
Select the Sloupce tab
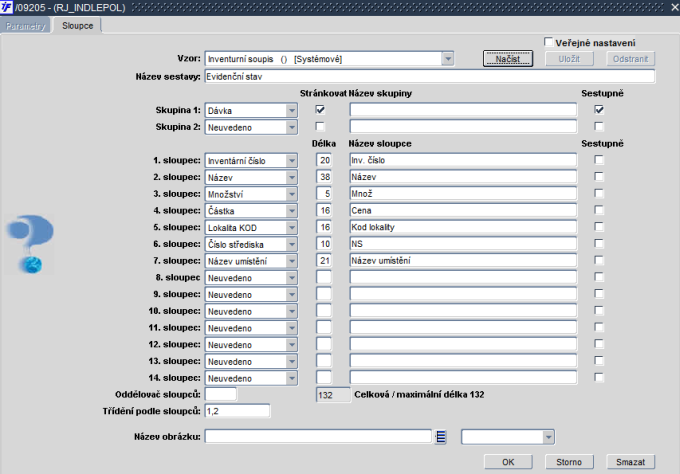pyautogui.click(x=77, y=26)
